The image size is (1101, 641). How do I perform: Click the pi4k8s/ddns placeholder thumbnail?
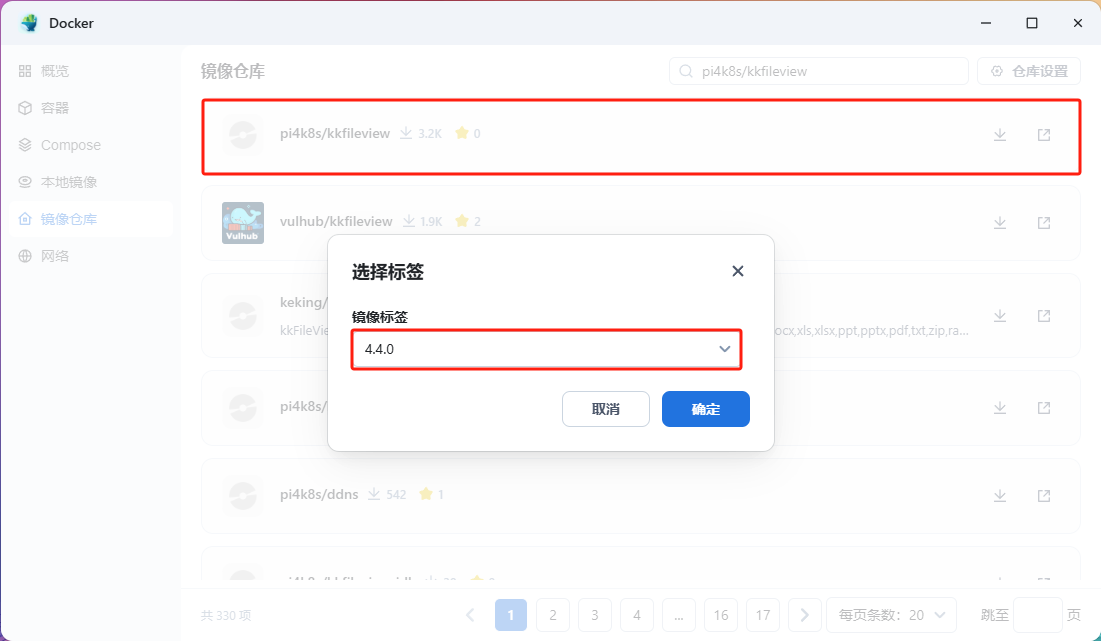tap(243, 495)
